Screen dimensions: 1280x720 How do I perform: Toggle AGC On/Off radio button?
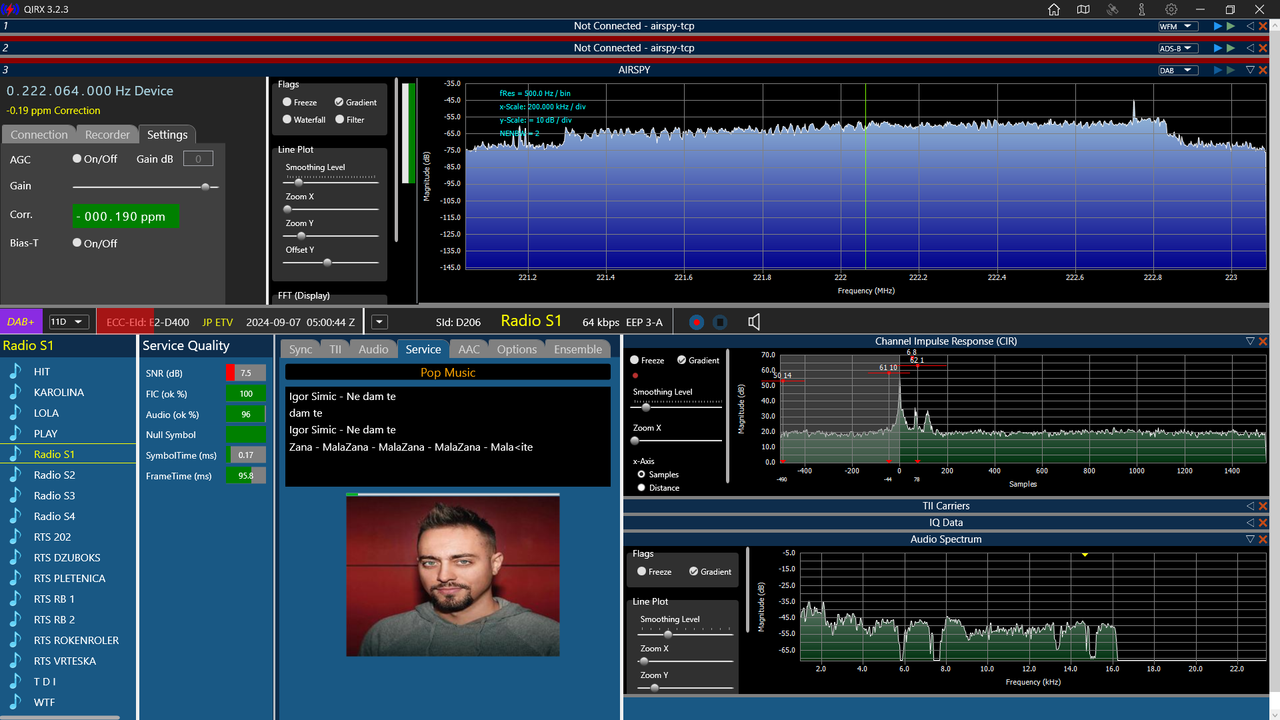(x=77, y=159)
